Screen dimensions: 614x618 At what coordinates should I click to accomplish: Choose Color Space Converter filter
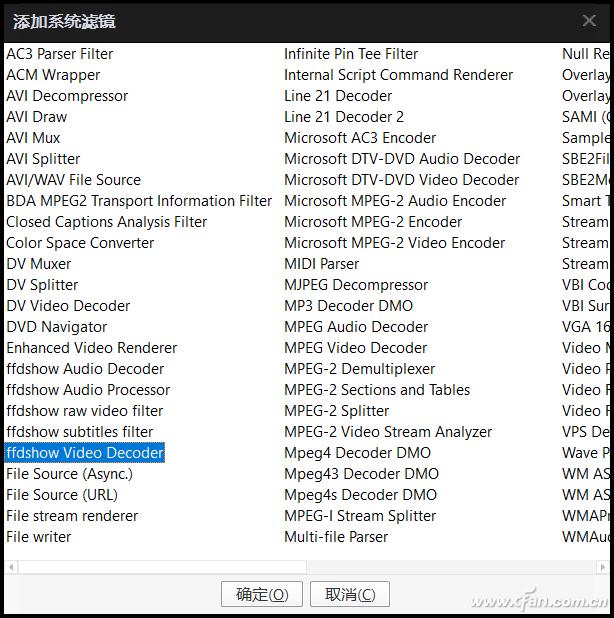(81, 243)
